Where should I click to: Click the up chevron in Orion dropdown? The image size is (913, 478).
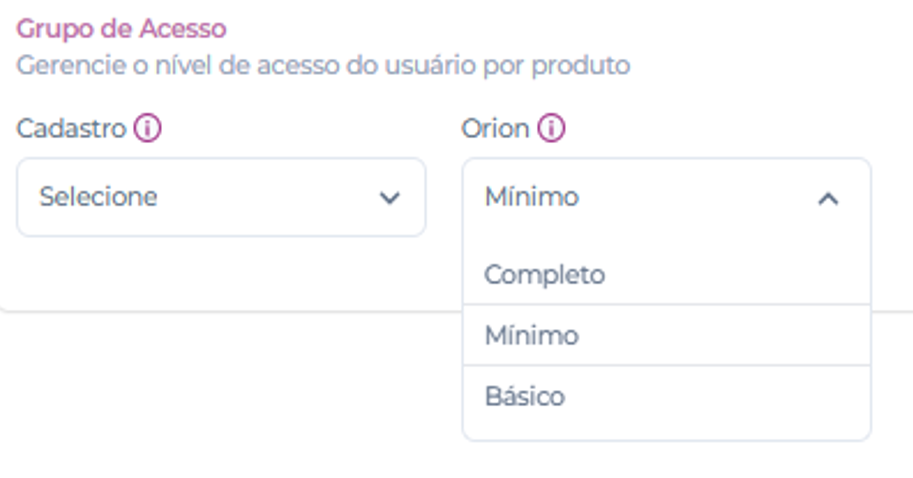[x=828, y=198]
